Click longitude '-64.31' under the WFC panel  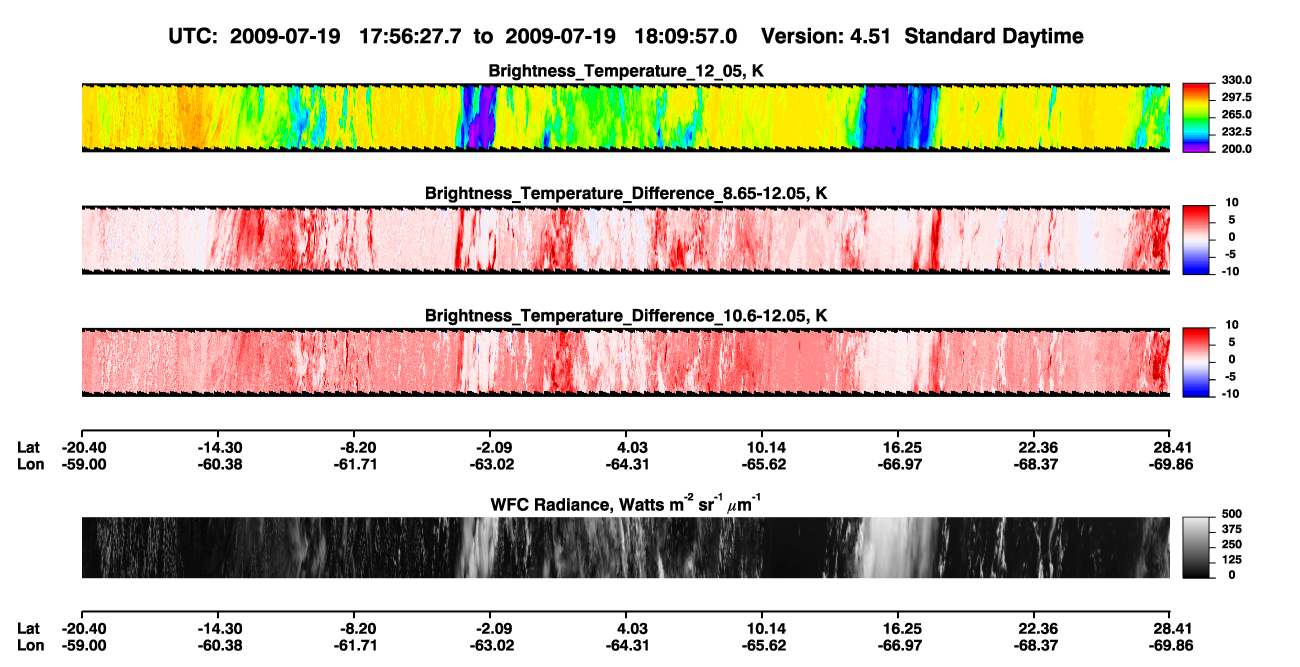(628, 646)
